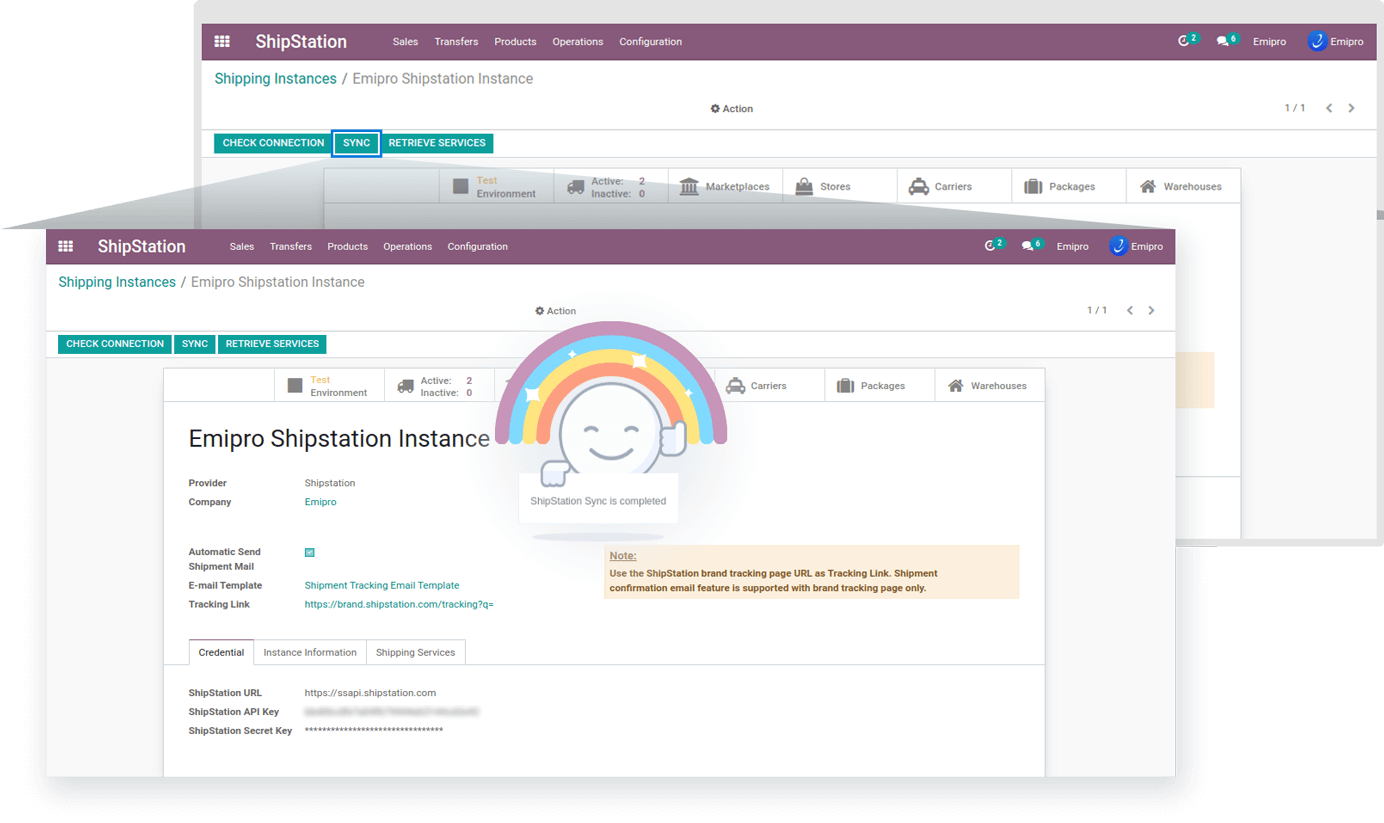This screenshot has width=1384, height=823.
Task: Open apps grid icon in back window
Action: (x=222, y=41)
